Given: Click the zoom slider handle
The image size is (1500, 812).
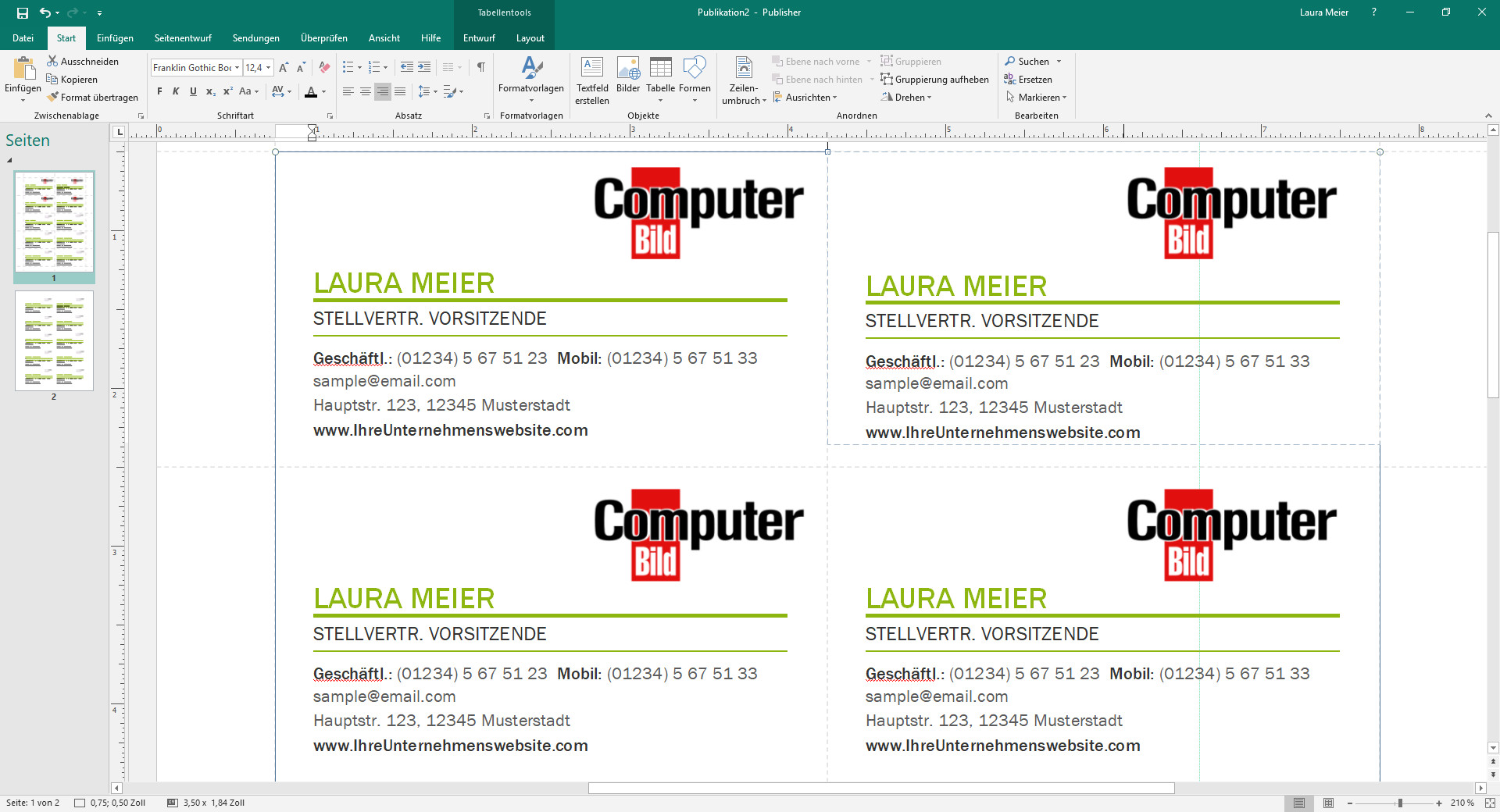Looking at the screenshot, I should 1400,803.
